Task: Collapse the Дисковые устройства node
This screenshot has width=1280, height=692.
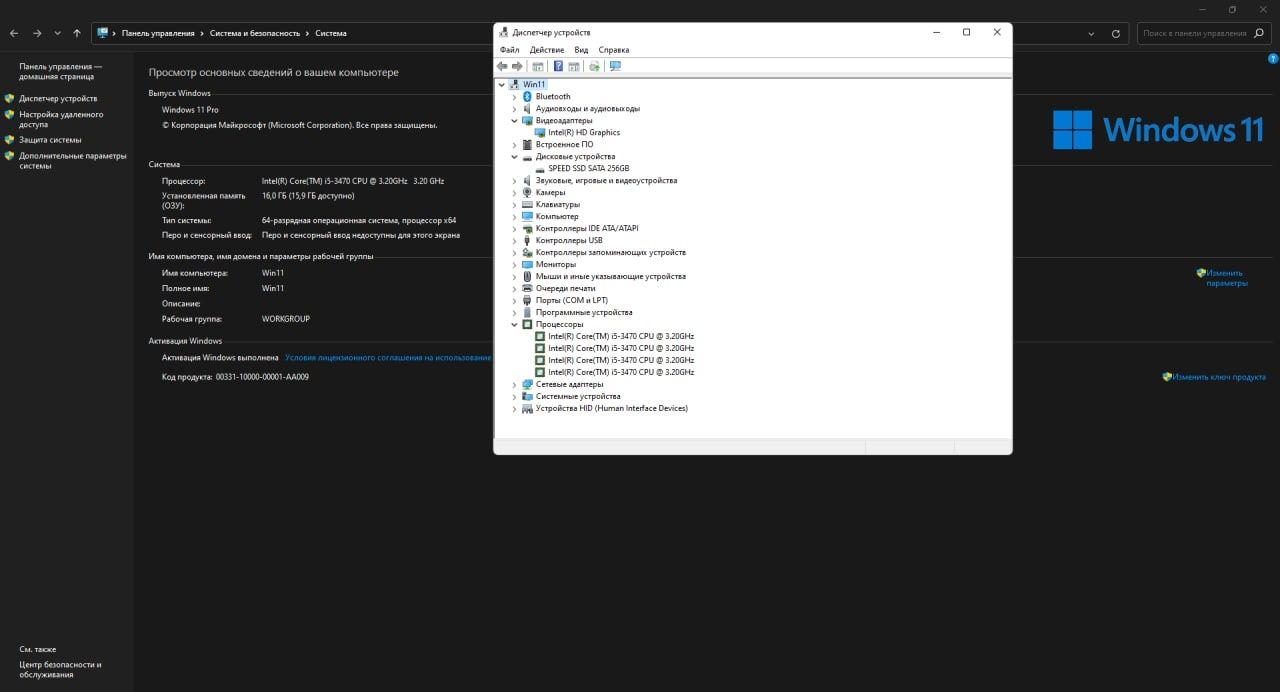Action: tap(515, 156)
